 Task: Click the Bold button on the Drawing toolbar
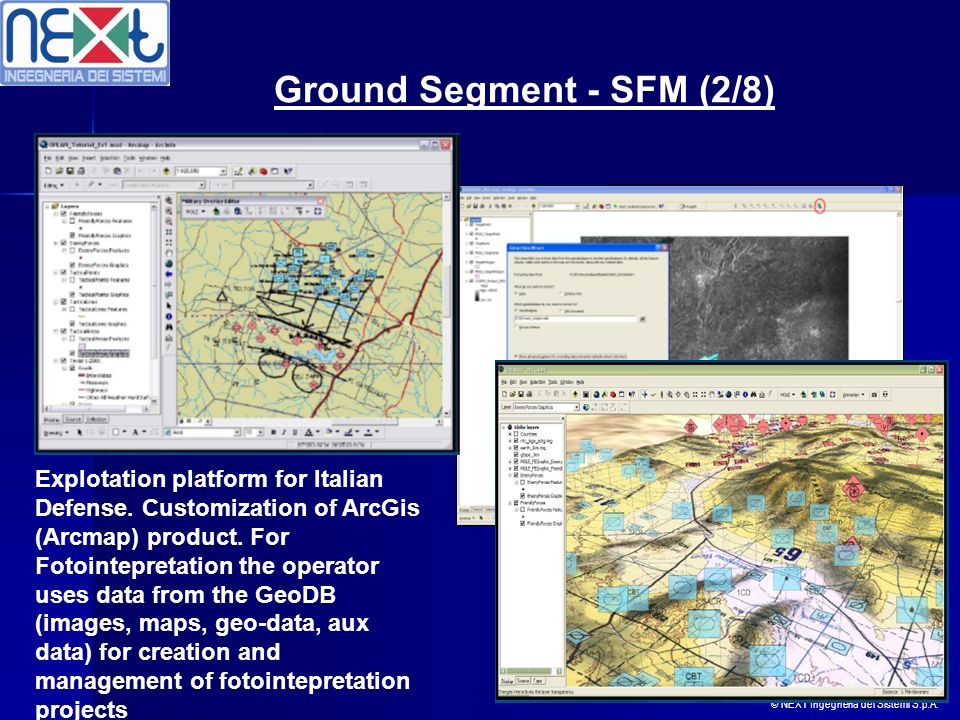click(x=273, y=432)
